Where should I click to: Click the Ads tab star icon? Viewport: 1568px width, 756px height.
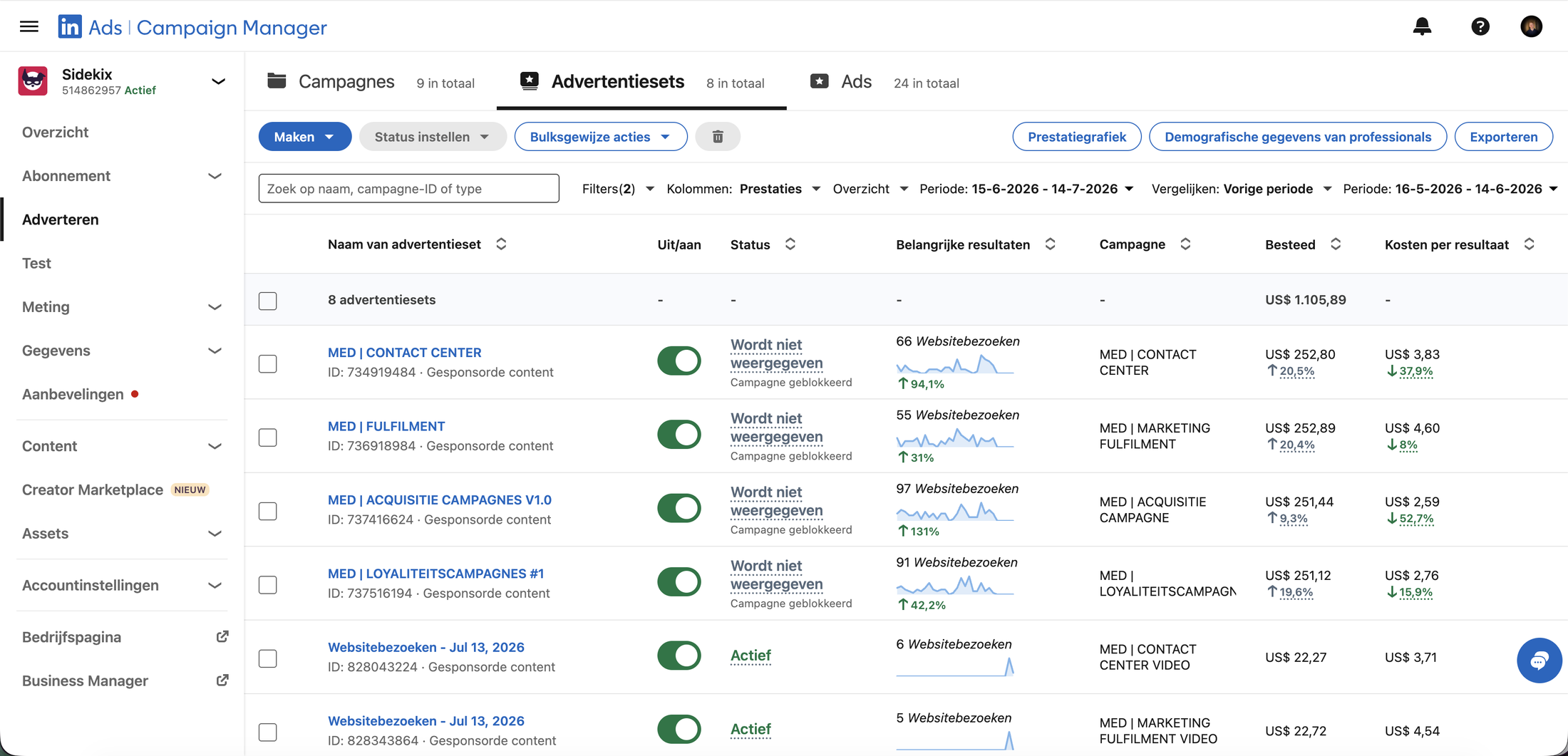(x=820, y=81)
